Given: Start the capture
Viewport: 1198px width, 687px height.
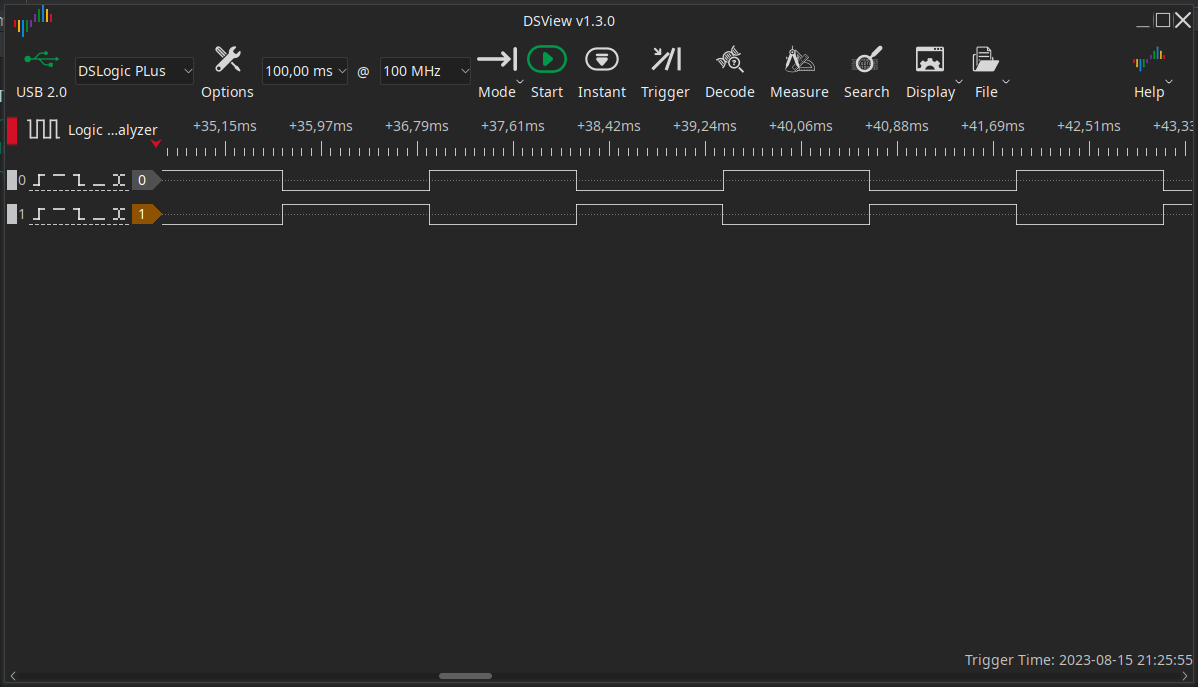Looking at the screenshot, I should [x=546, y=59].
